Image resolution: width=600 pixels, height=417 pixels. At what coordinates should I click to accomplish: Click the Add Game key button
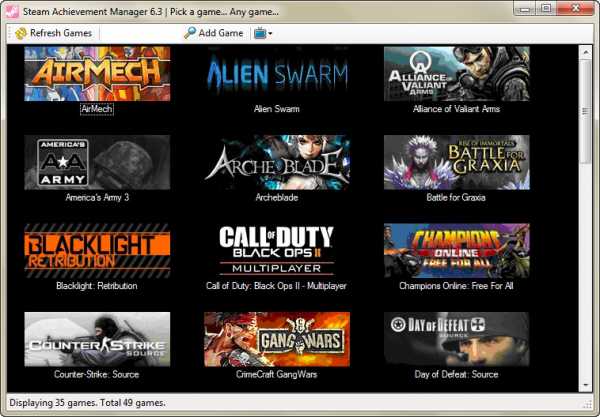coord(213,33)
